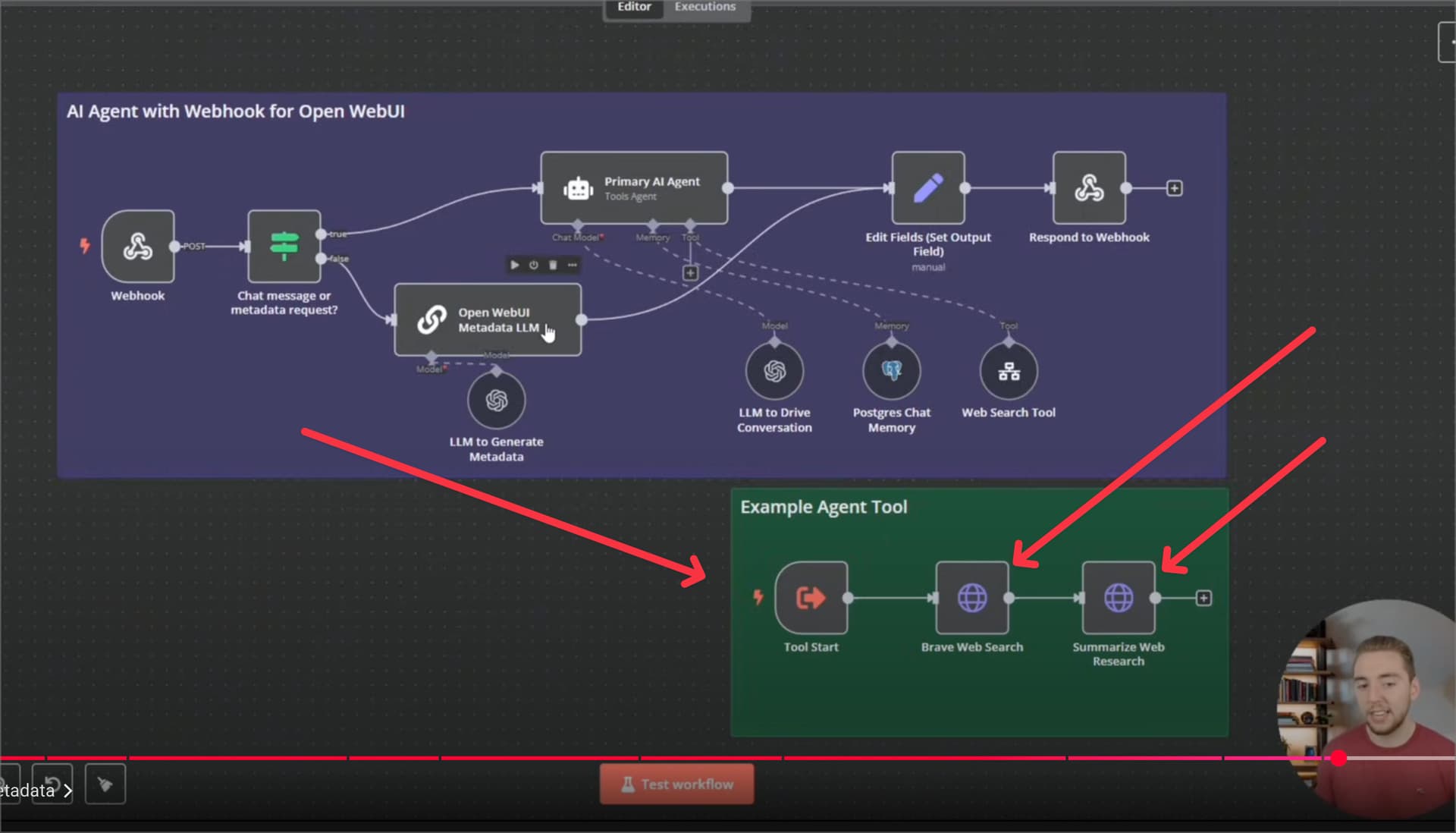
Task: Select the Brave Web Search node
Action: pyautogui.click(x=972, y=598)
